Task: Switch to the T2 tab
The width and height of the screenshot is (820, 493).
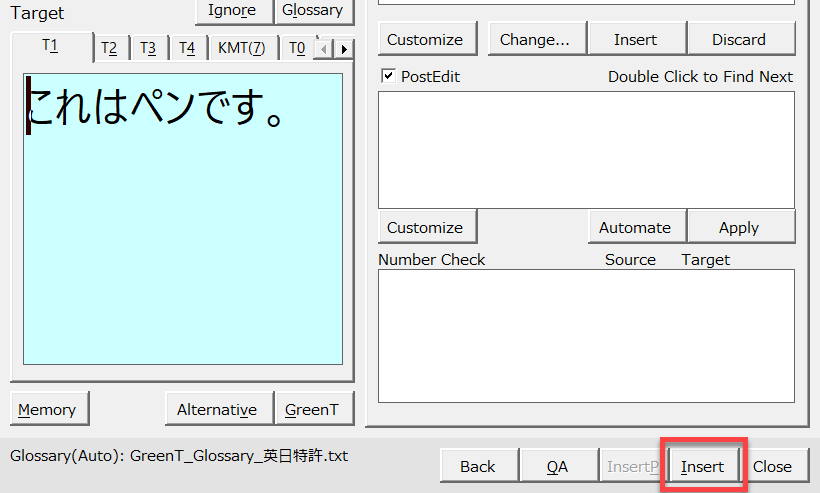Action: tap(109, 48)
